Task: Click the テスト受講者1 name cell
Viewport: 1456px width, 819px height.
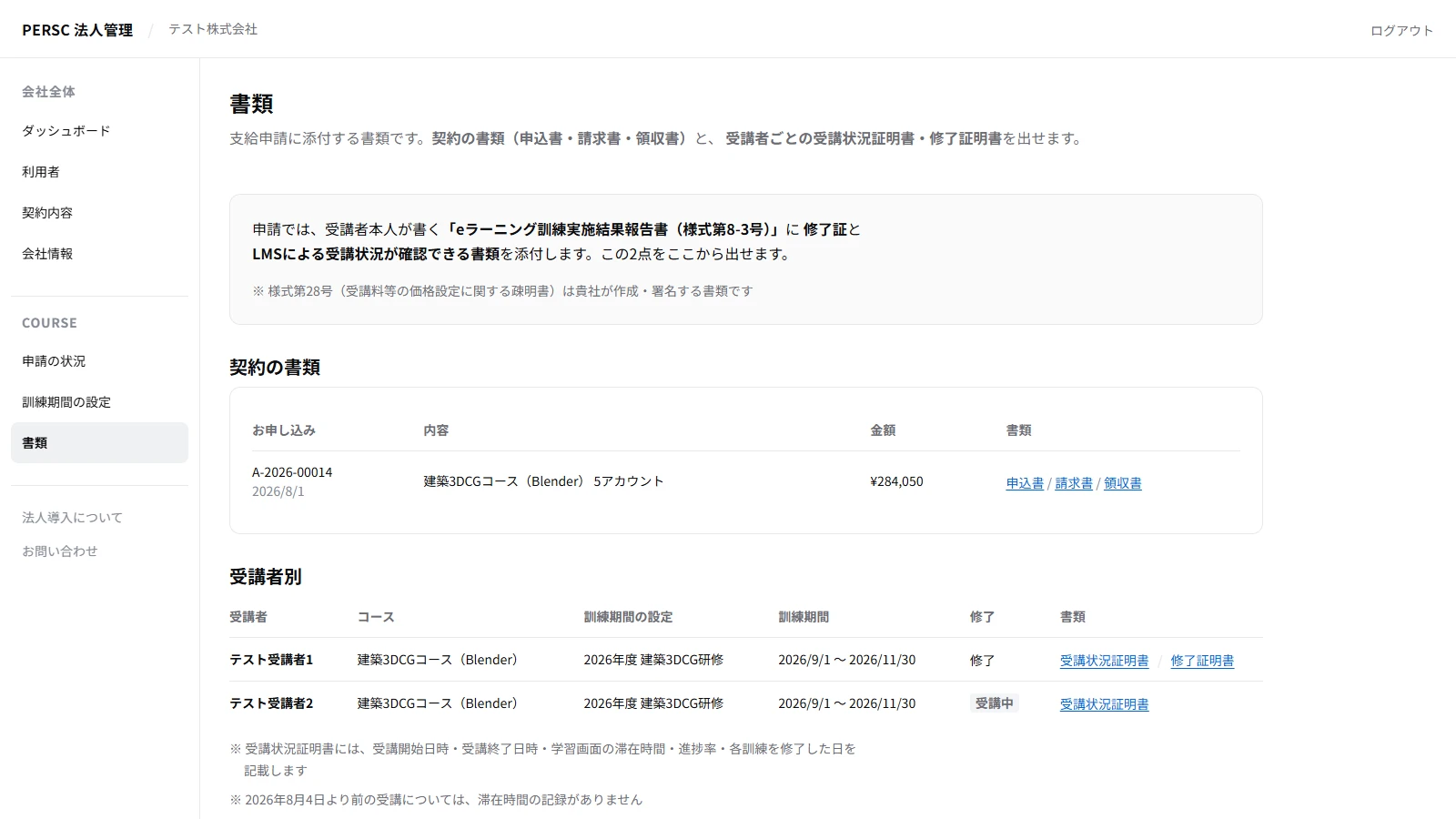Action: [271, 660]
